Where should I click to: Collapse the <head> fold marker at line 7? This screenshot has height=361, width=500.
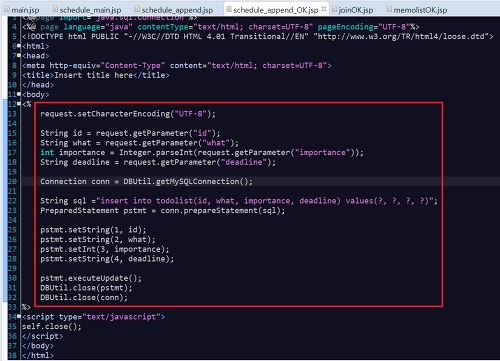pyautogui.click(x=19, y=55)
